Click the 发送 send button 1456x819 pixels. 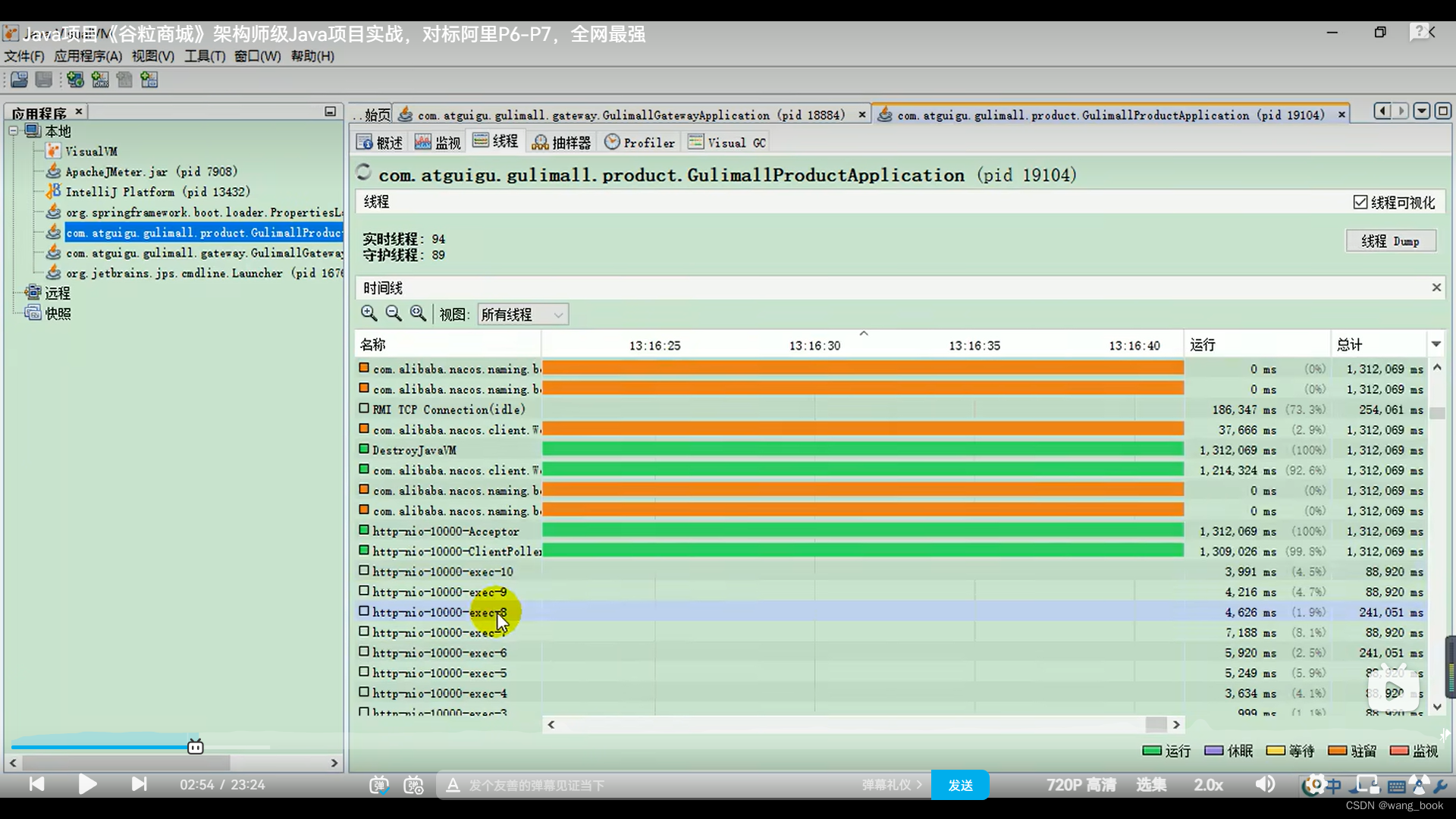coord(960,785)
